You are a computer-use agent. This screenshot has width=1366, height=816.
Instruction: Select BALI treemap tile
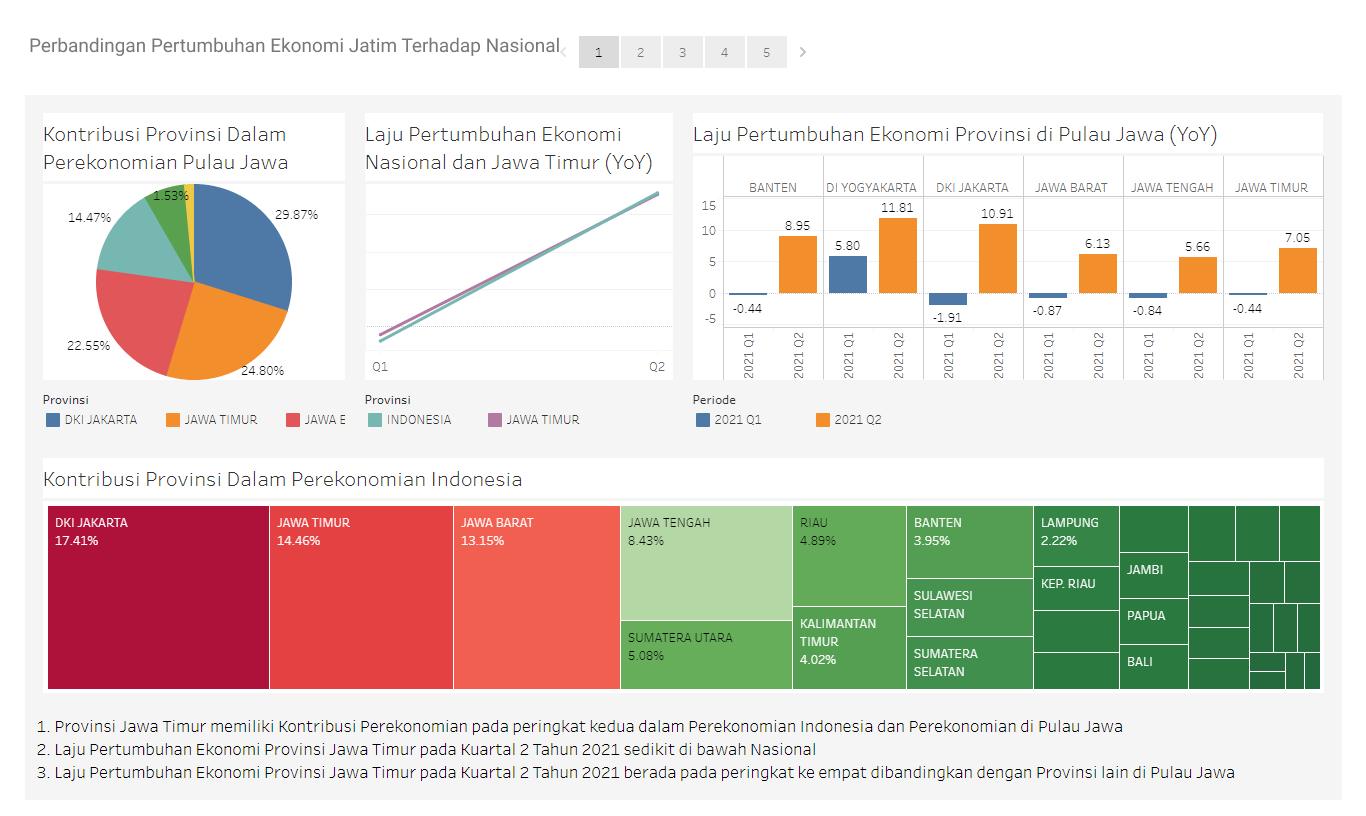tap(1154, 667)
